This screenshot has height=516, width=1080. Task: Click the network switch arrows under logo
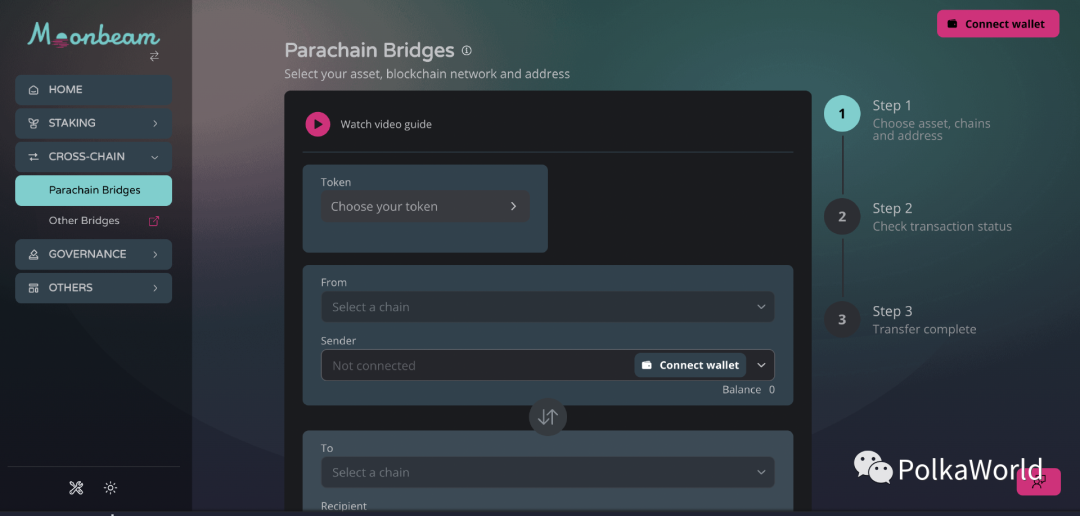coord(154,57)
